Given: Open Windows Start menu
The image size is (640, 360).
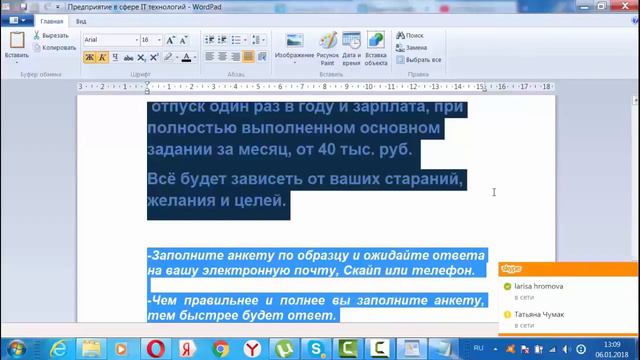Looking at the screenshot, I should click(16, 349).
